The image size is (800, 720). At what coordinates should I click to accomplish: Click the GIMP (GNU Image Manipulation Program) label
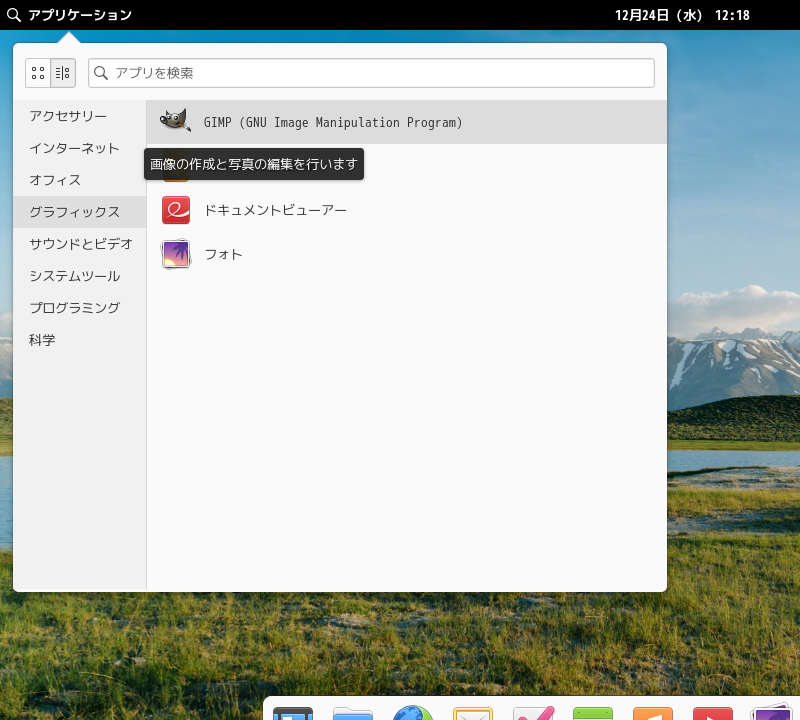333,122
